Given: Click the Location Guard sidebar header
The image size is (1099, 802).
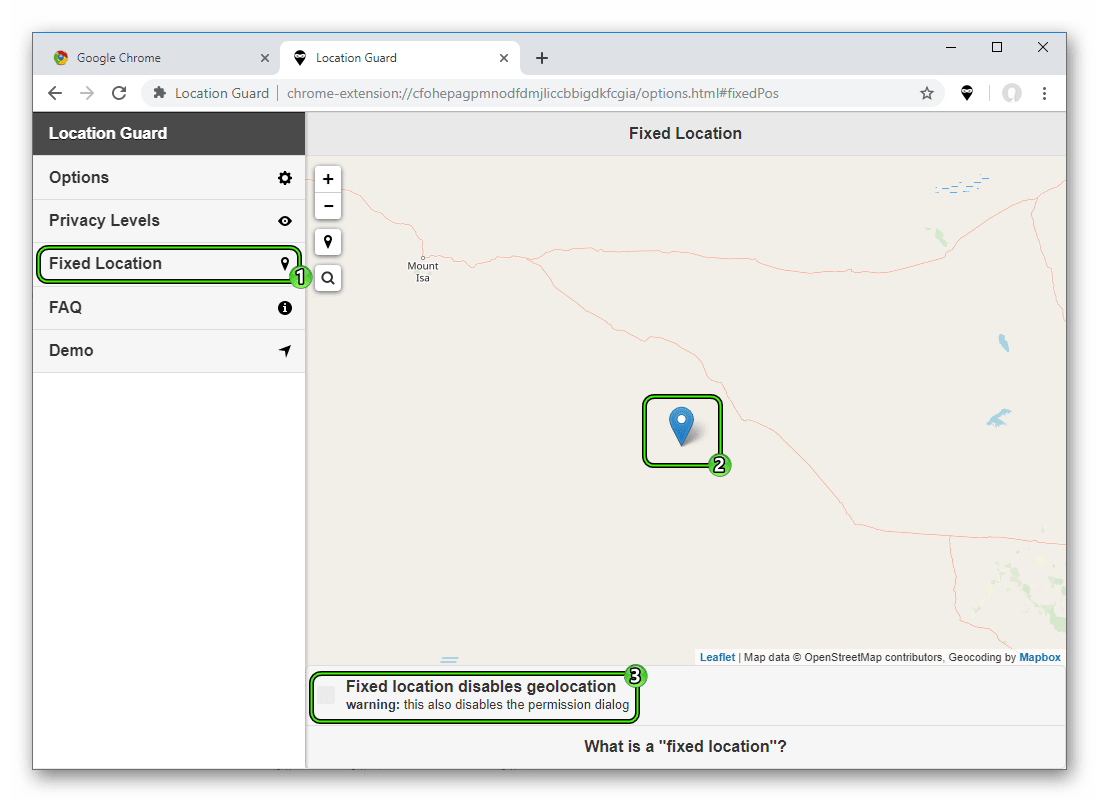Looking at the screenshot, I should coord(169,133).
